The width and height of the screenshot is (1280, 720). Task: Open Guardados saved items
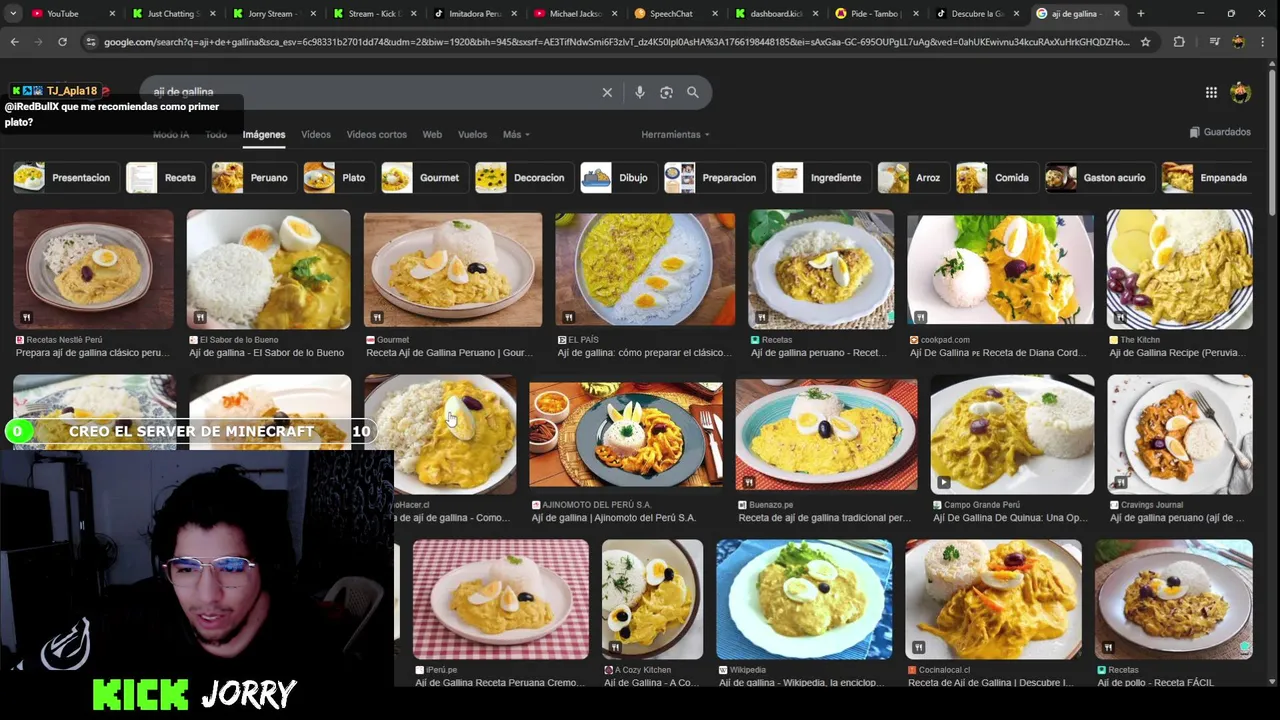point(1220,132)
